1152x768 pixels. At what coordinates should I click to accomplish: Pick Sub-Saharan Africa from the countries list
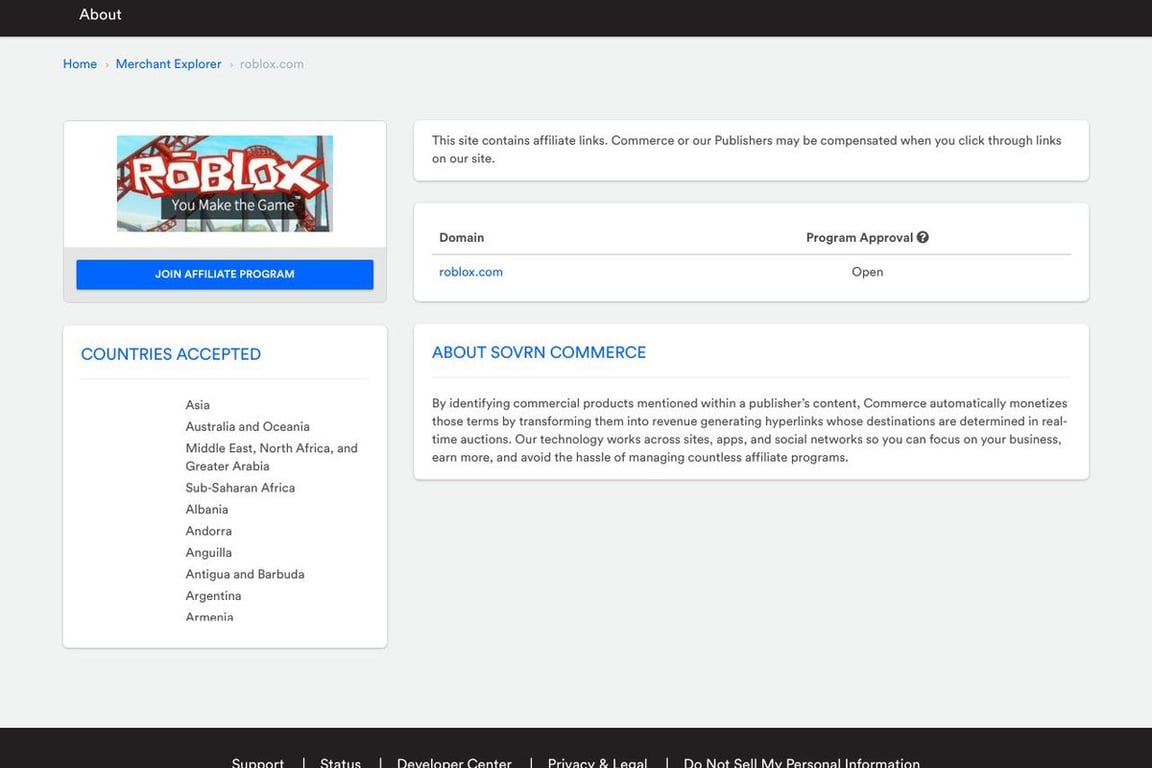[240, 487]
